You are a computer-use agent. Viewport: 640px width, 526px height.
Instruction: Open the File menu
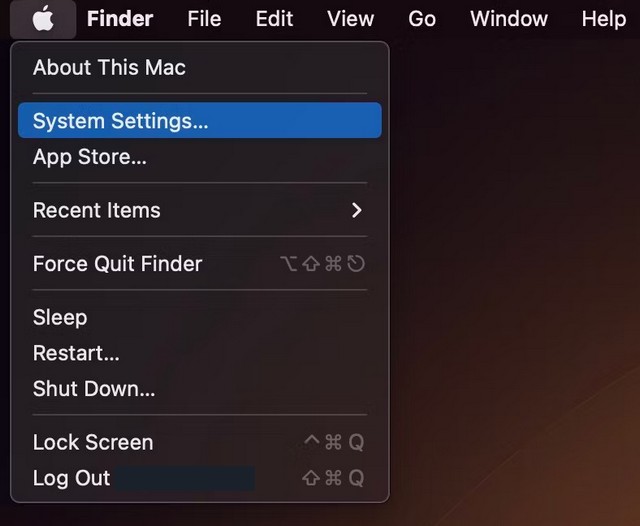coord(204,18)
